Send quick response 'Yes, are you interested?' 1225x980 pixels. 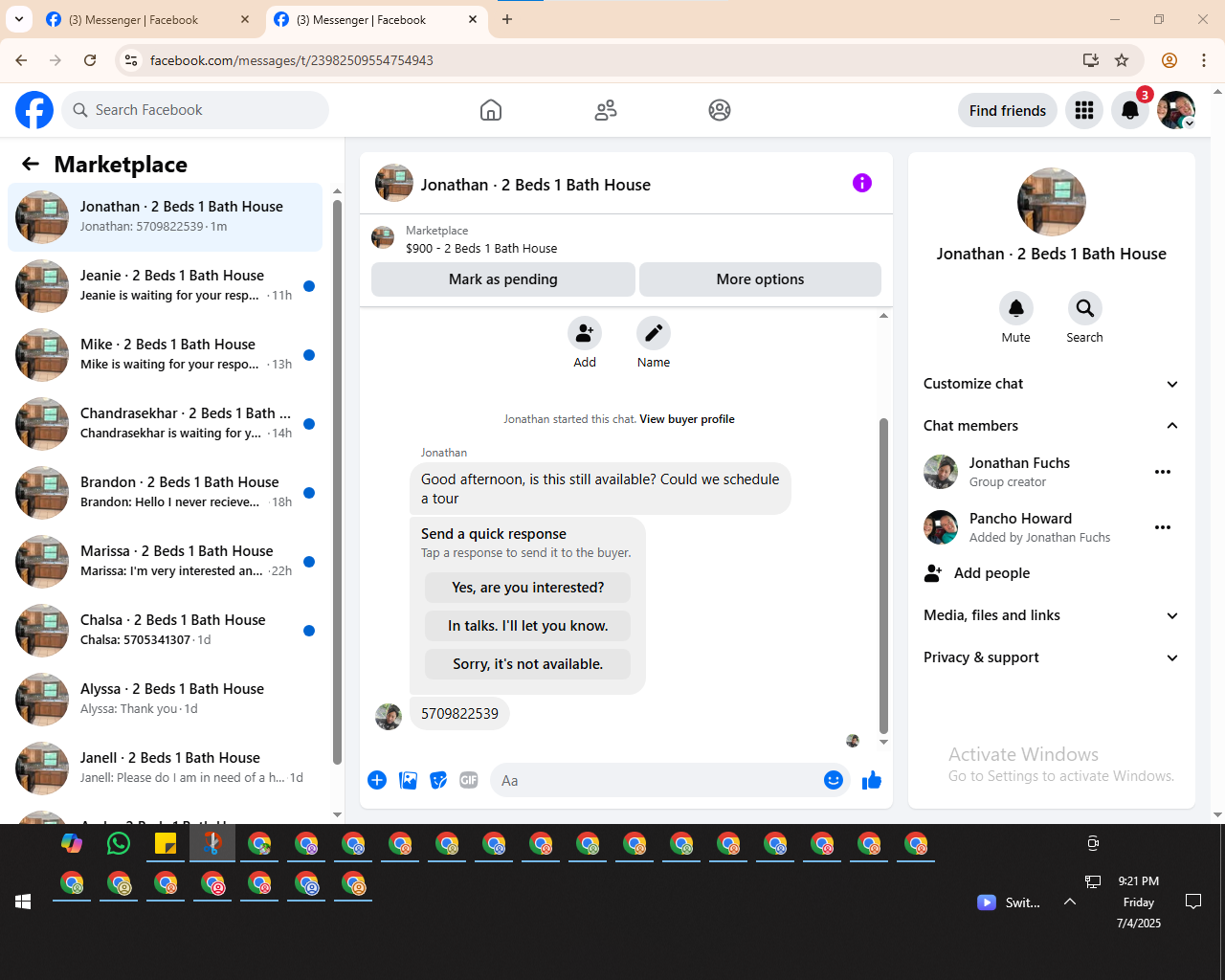pos(528,588)
